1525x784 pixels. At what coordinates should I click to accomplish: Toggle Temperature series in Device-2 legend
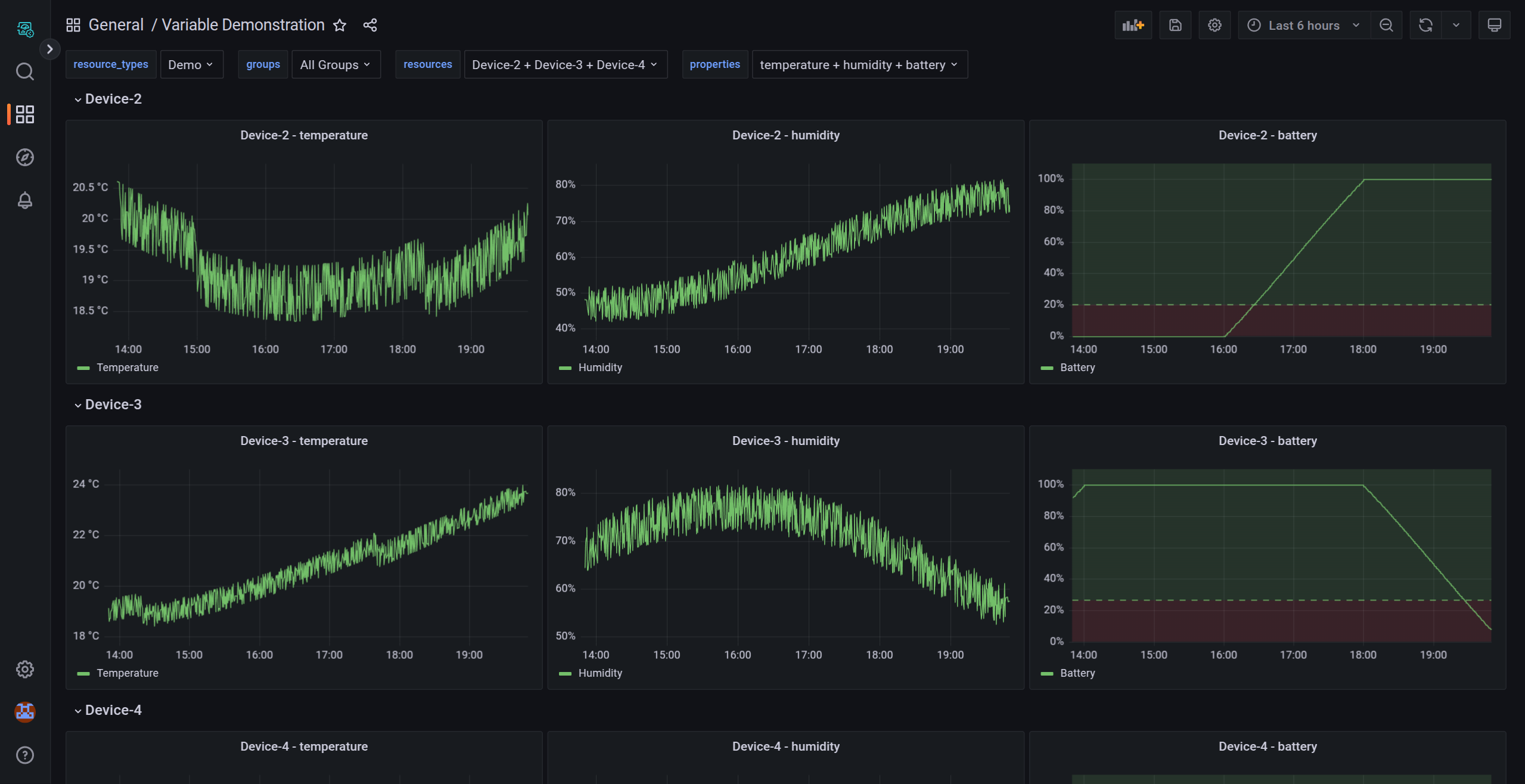click(x=127, y=368)
